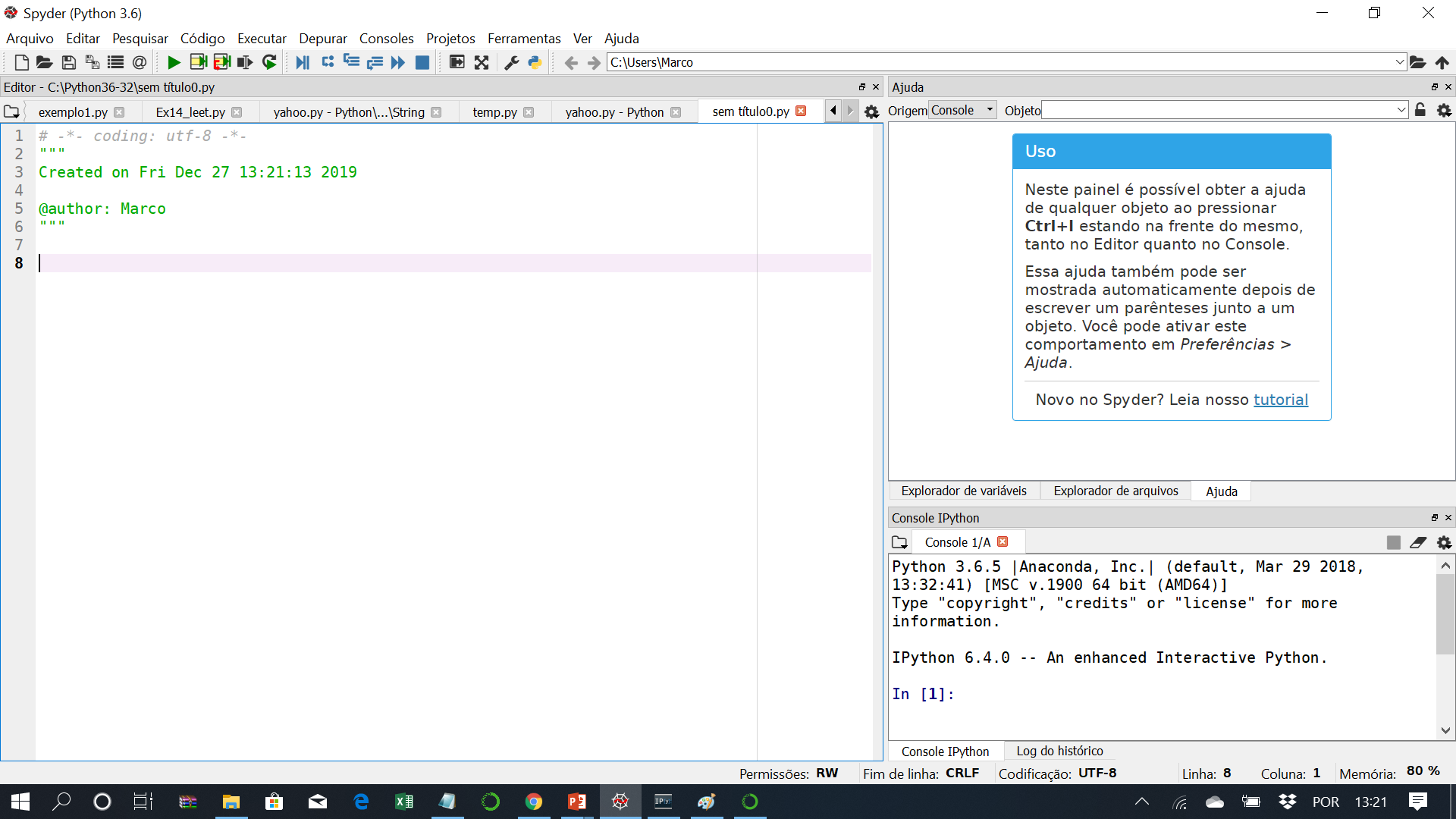This screenshot has width=1456, height=819.
Task: Re-run the last script icon
Action: [269, 62]
